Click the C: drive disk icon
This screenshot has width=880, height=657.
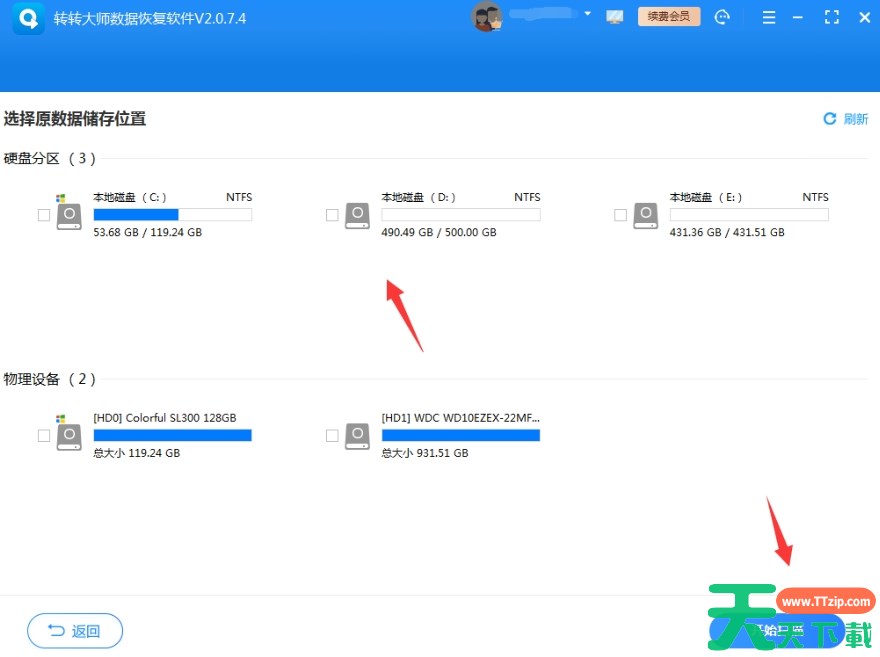pyautogui.click(x=69, y=215)
